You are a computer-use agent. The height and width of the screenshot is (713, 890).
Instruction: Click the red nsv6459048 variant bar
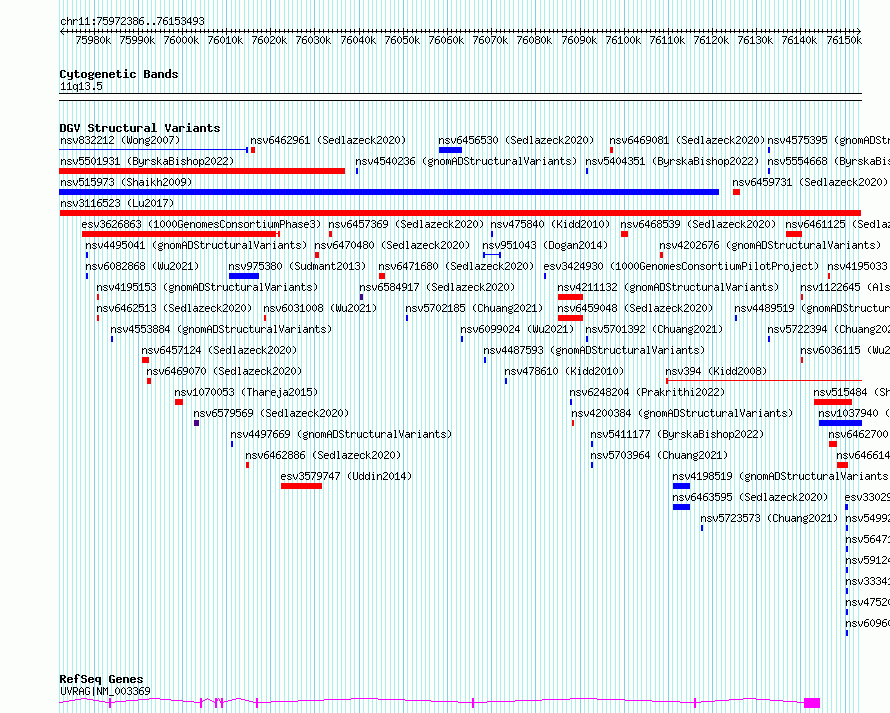coord(570,318)
